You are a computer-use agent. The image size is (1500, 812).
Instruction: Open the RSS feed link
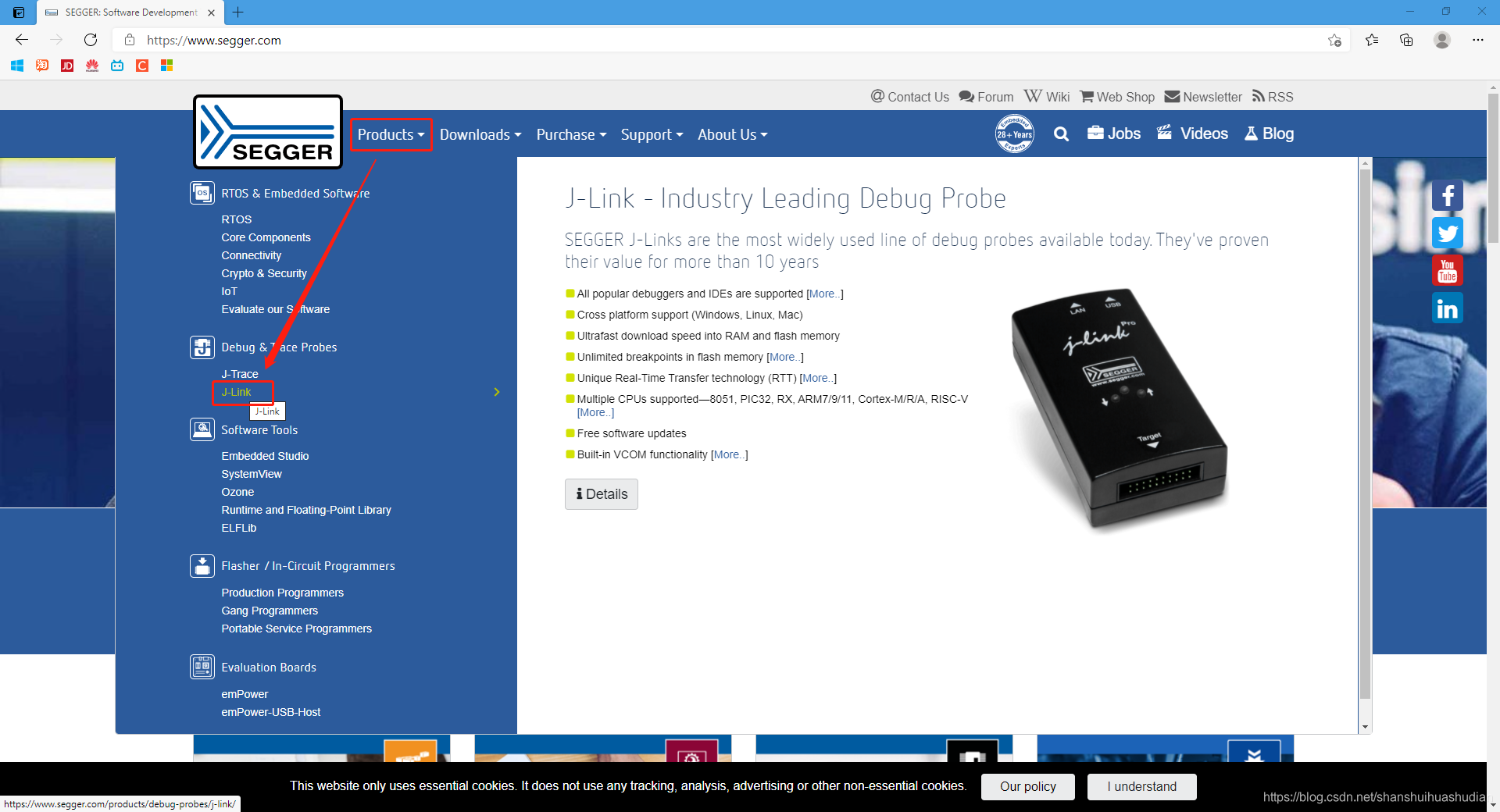(1273, 97)
